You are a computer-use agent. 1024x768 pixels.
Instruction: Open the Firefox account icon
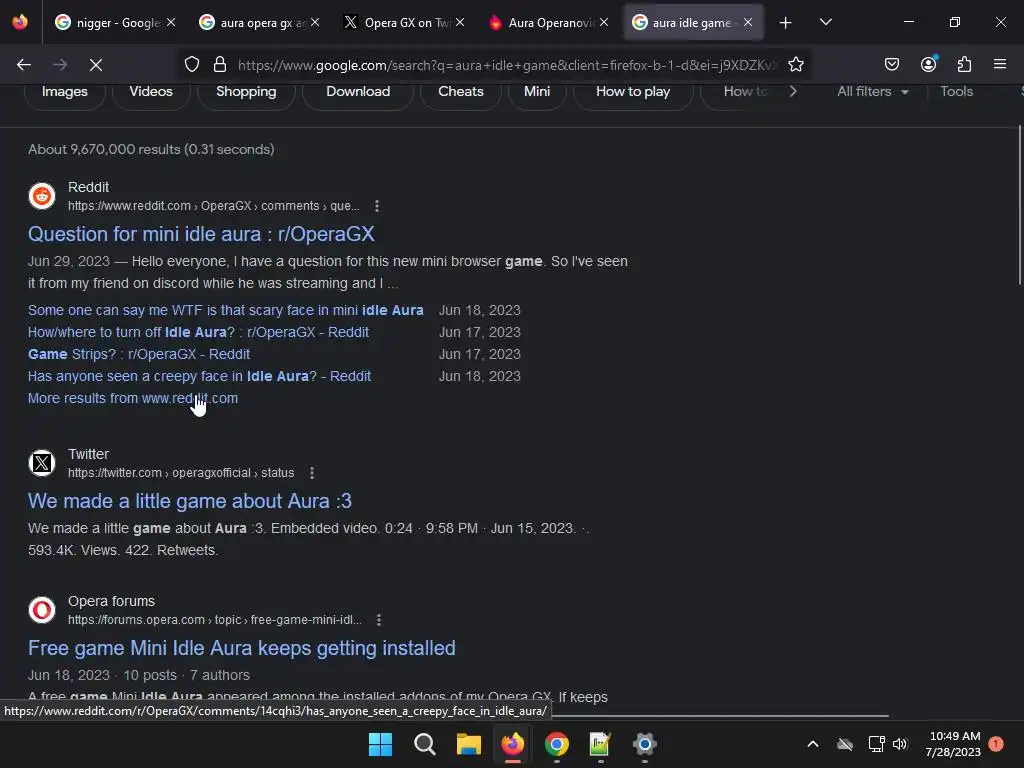point(928,64)
